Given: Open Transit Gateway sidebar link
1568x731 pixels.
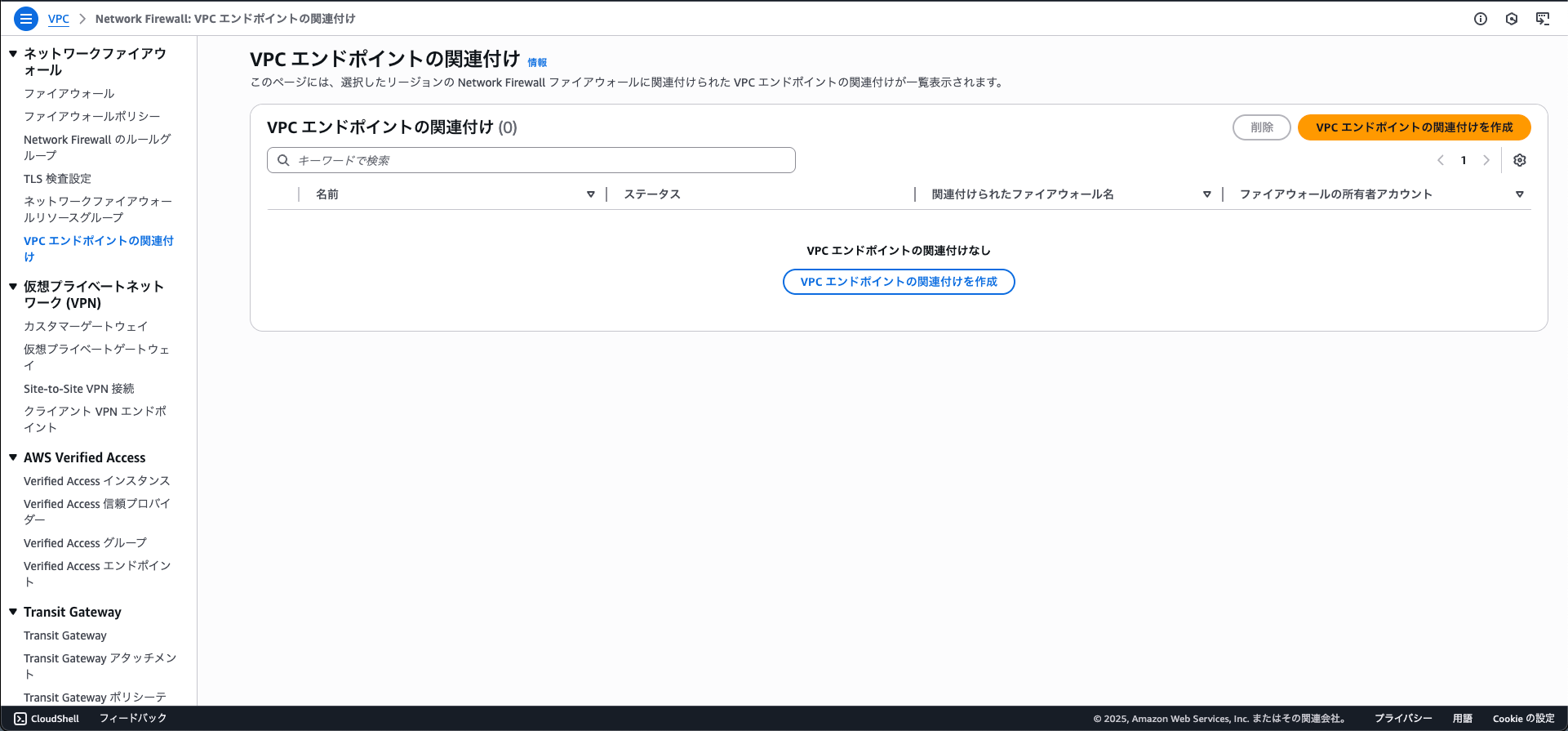Looking at the screenshot, I should (x=65, y=636).
